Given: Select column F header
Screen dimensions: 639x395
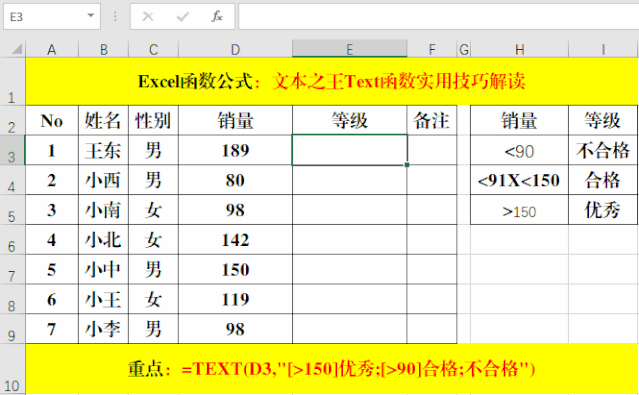Looking at the screenshot, I should [x=432, y=49].
